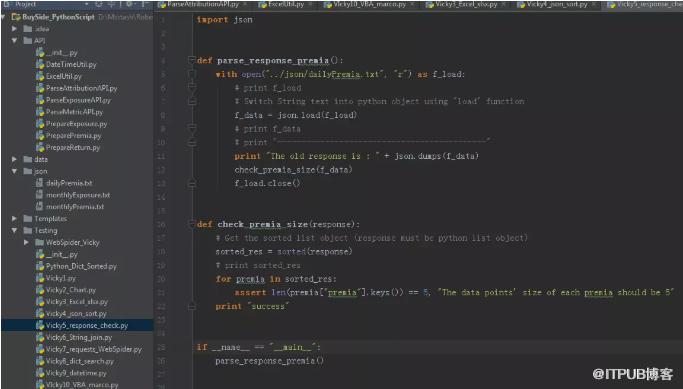Click the API folder icon
This screenshot has width=683, height=389.
tap(28, 41)
